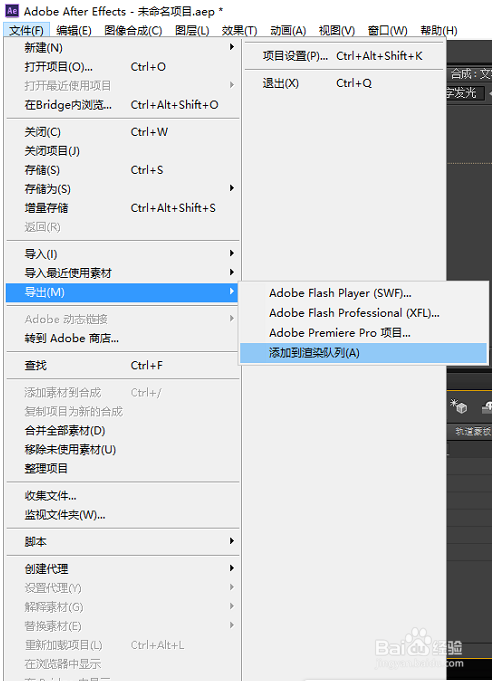Expand the 脚本 submenu
Screen dimensions: 492x681
pos(122,542)
